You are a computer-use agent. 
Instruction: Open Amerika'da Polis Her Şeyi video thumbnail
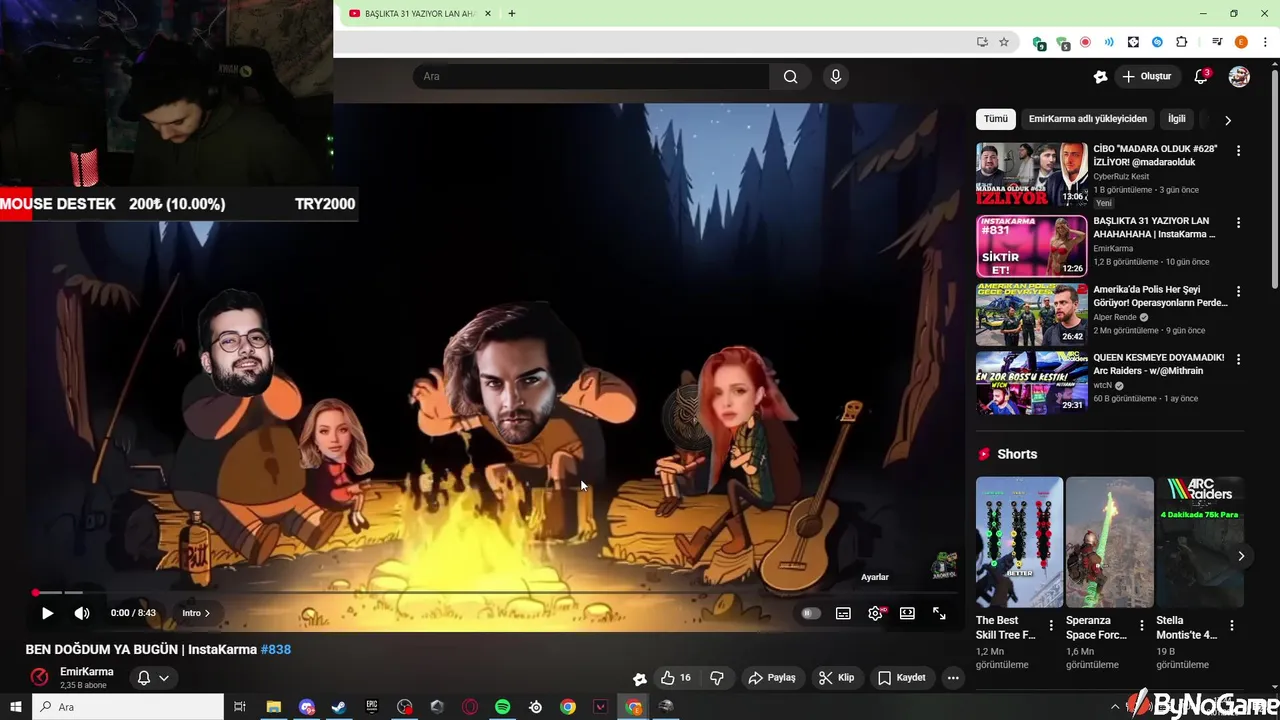pyautogui.click(x=1031, y=314)
